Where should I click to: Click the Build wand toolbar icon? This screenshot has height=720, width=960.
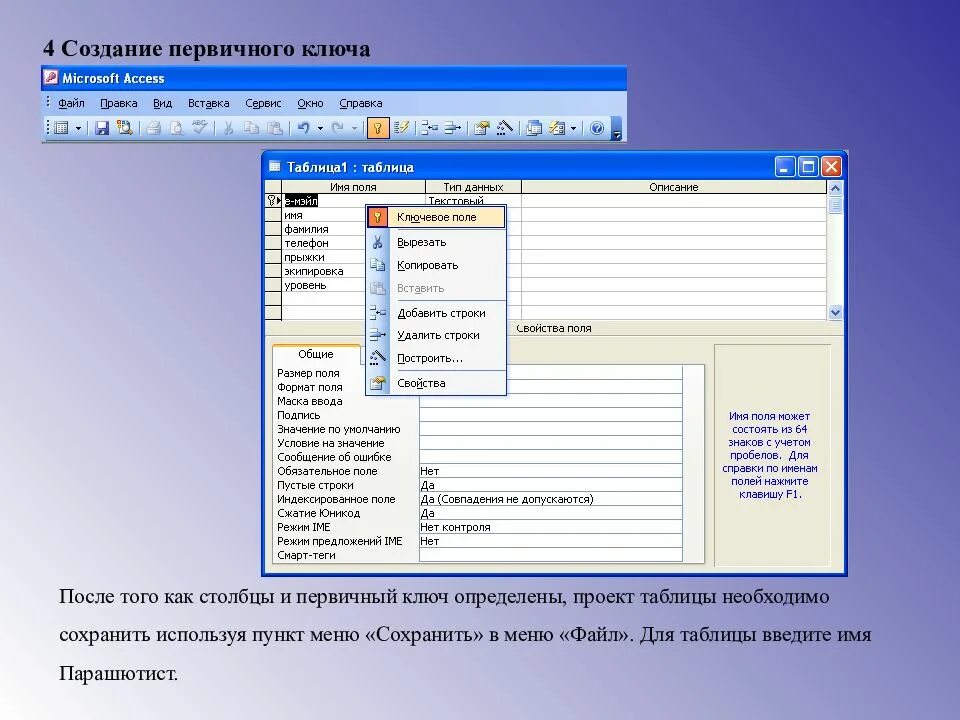[x=504, y=128]
